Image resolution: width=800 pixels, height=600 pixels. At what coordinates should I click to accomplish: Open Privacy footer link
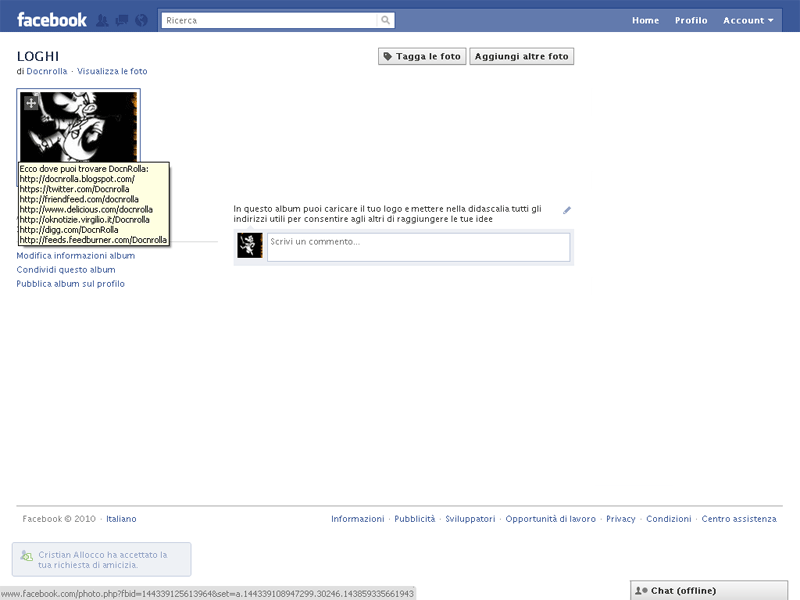(x=620, y=519)
